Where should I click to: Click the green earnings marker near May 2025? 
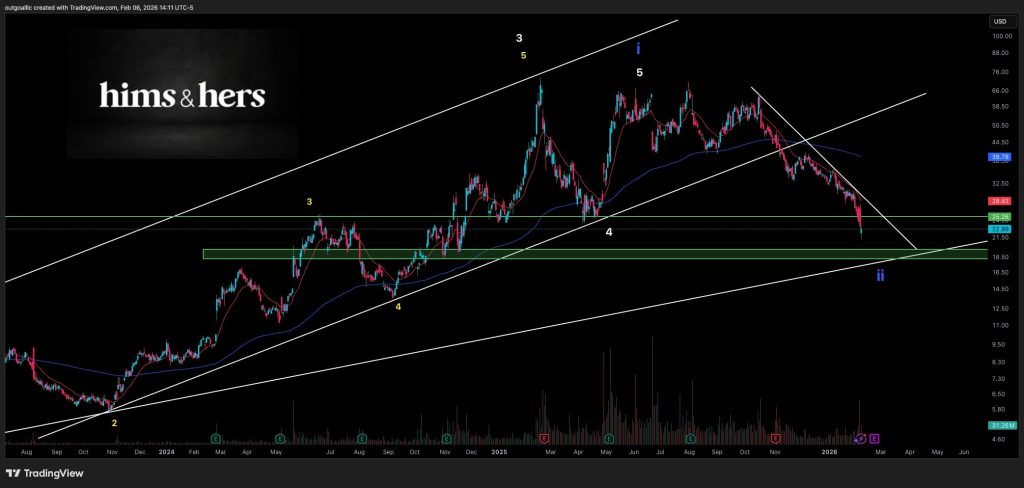[x=608, y=438]
